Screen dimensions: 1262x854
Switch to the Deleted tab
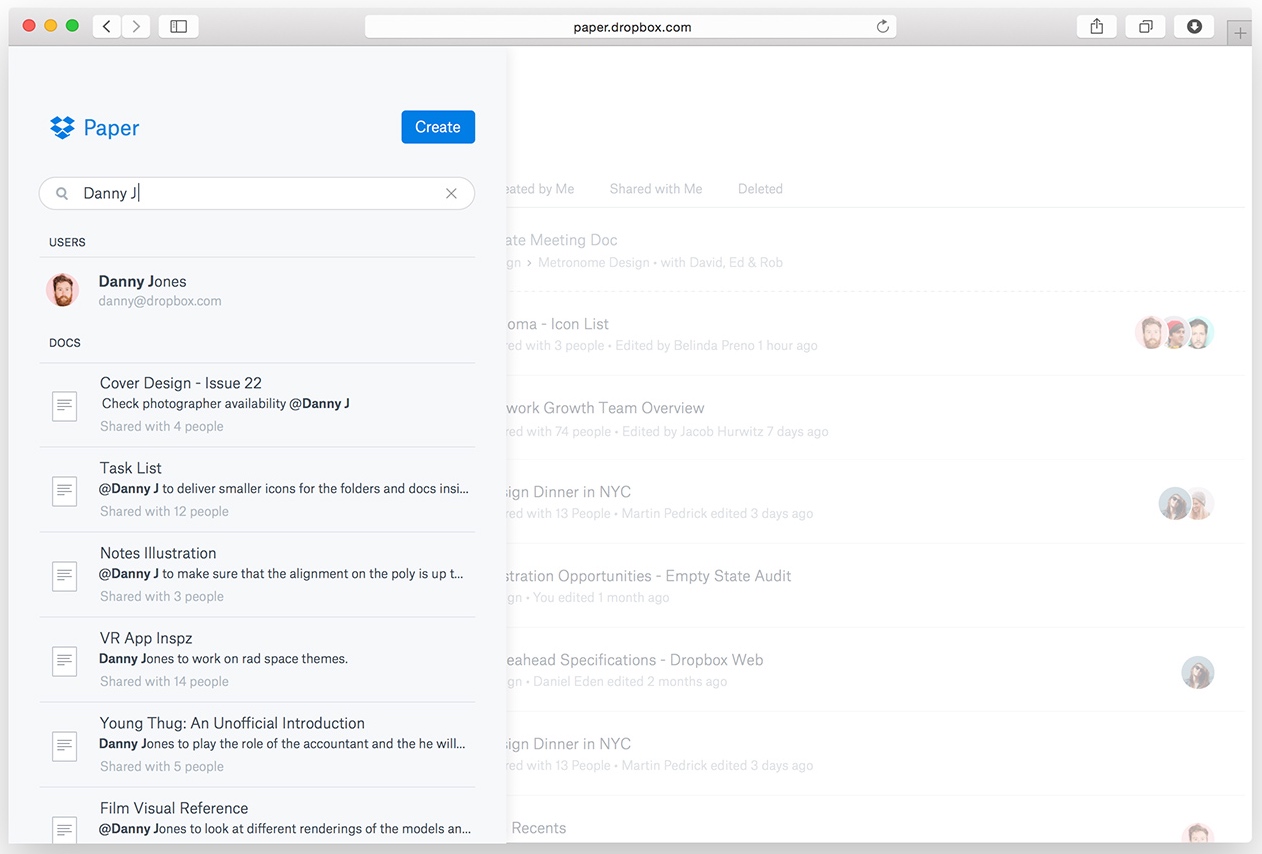(760, 188)
